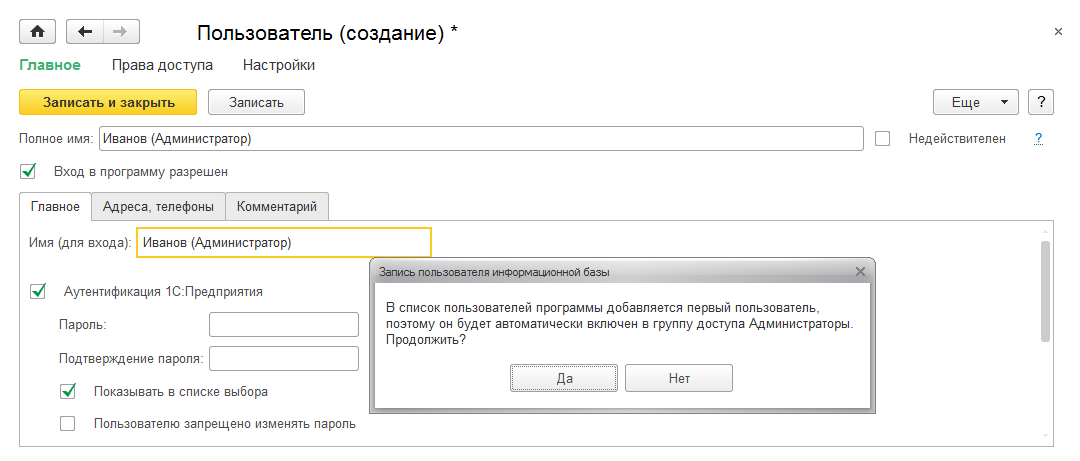
Task: Expand the Еще dropdown menu
Action: pos(975,102)
